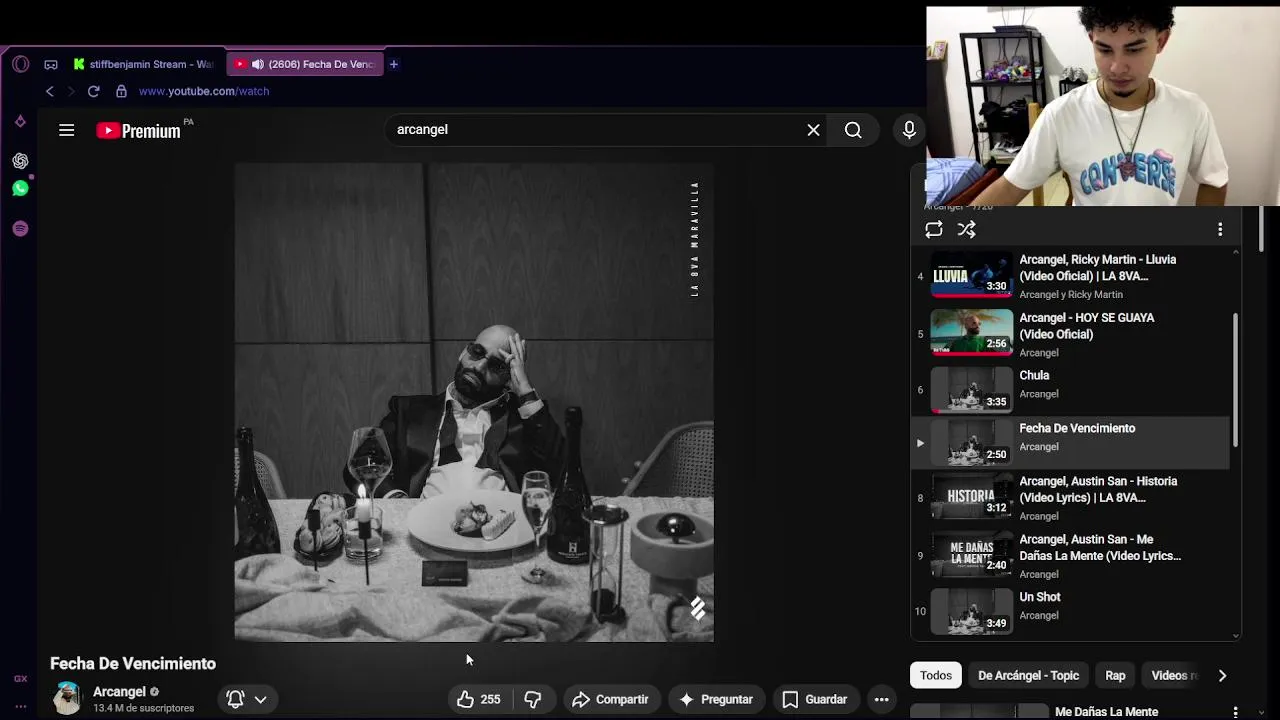Viewport: 1280px width, 720px height.
Task: Open Spotify sidebar panel
Action: 20,228
